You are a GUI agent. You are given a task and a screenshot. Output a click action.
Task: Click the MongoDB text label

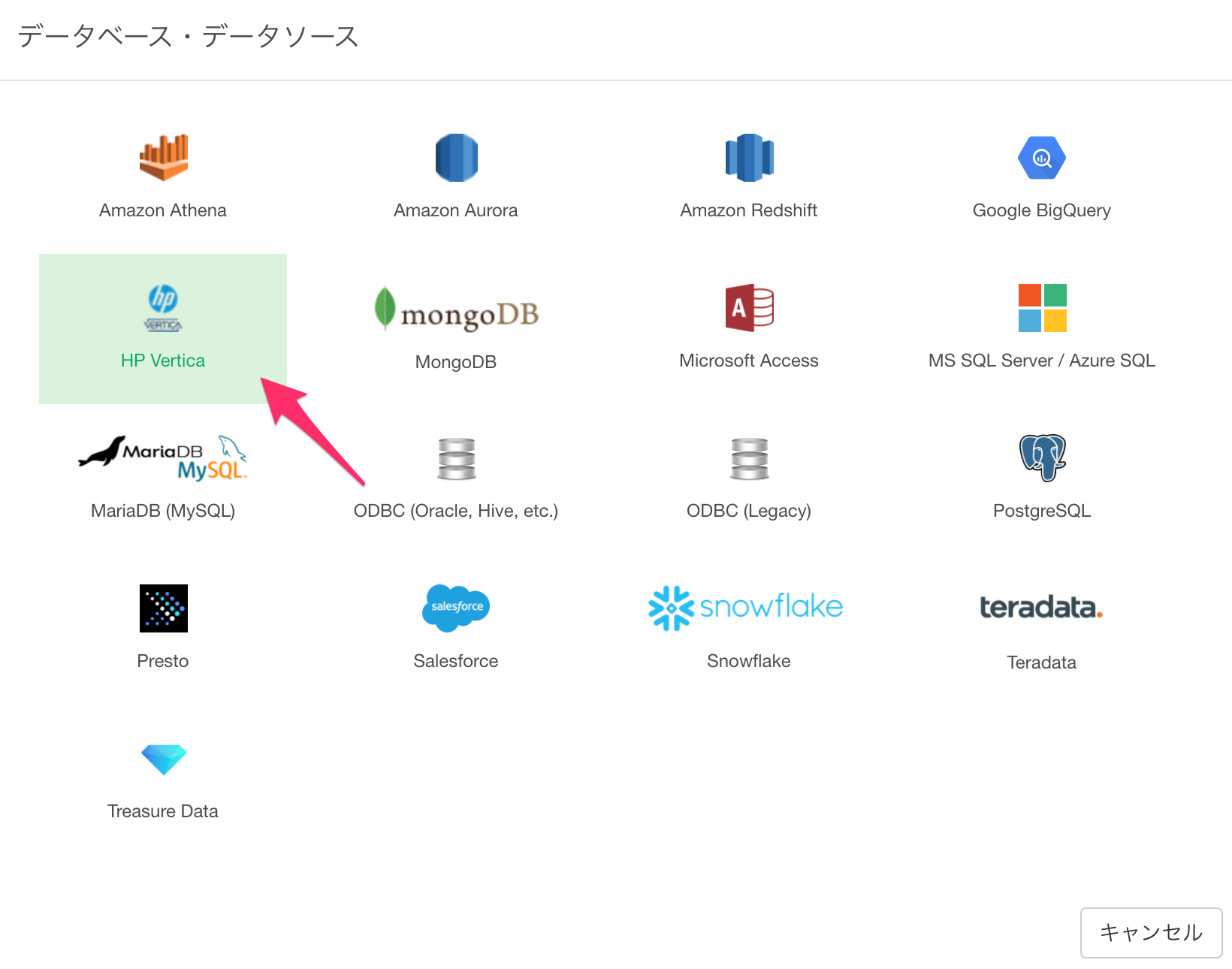pos(456,362)
